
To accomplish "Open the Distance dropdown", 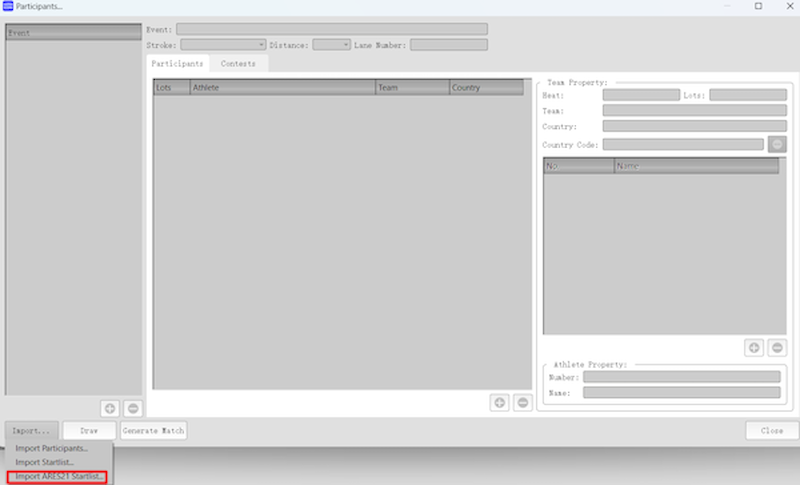I will click(x=331, y=45).
